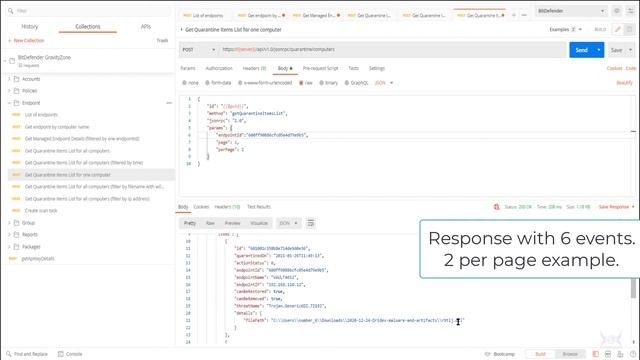Open help icon at status bar end

pyautogui.click(x=633, y=354)
